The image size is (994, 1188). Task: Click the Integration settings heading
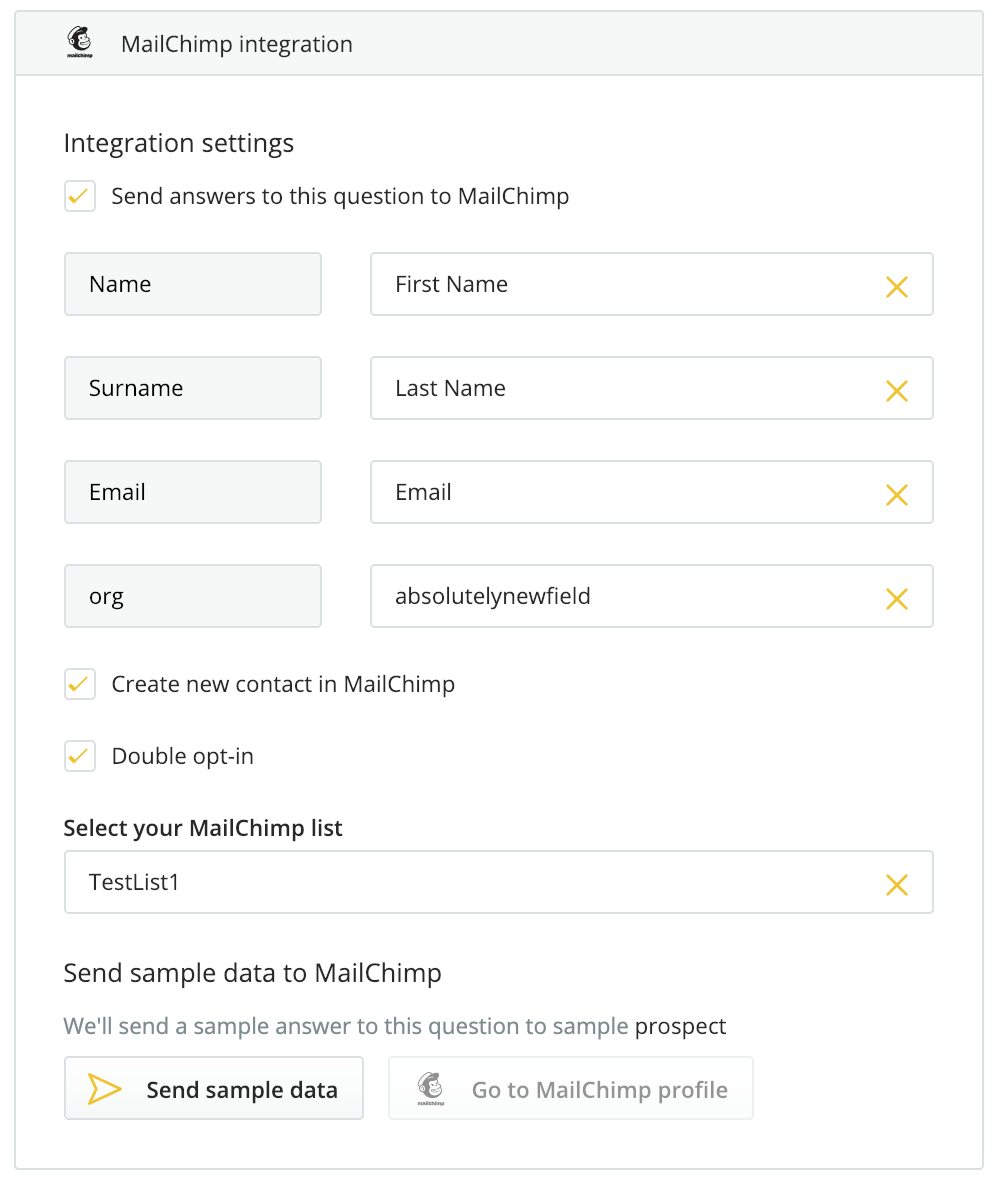click(179, 143)
